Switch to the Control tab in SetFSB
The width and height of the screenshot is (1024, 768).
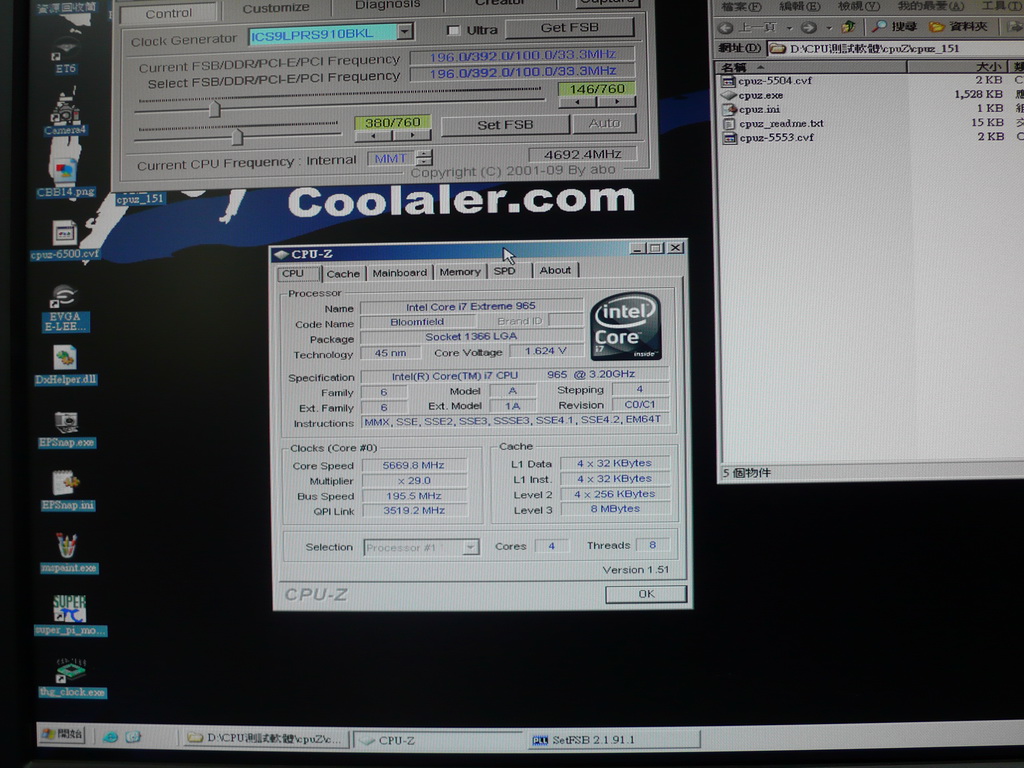[x=168, y=12]
